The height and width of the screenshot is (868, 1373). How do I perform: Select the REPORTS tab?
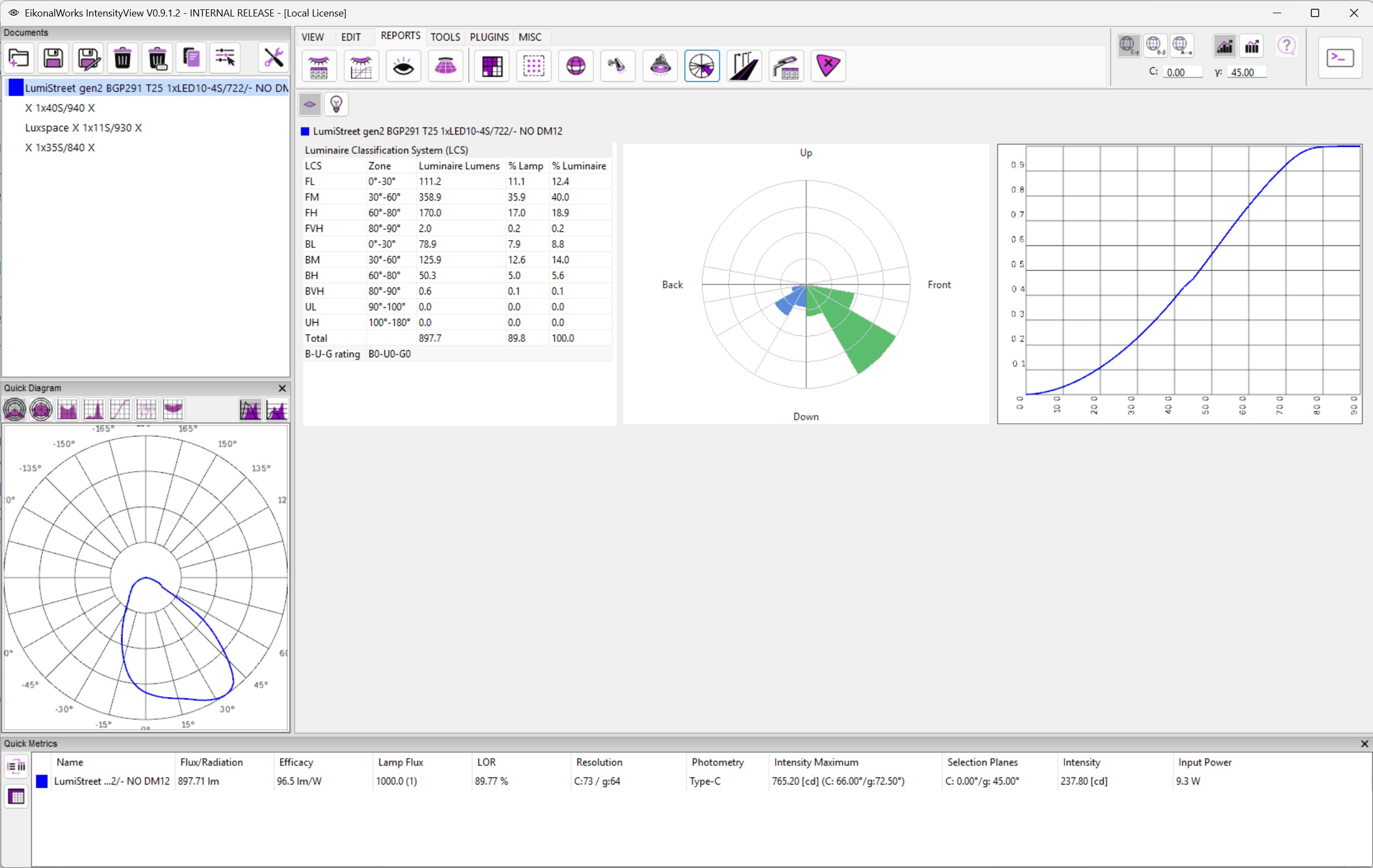(x=401, y=36)
